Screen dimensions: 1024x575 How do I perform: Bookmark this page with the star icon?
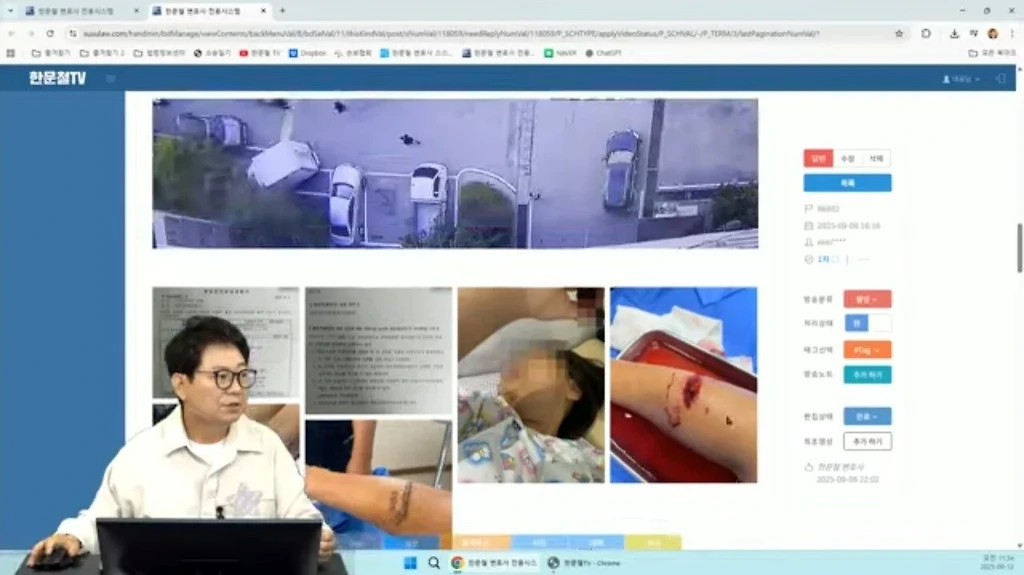coord(899,33)
